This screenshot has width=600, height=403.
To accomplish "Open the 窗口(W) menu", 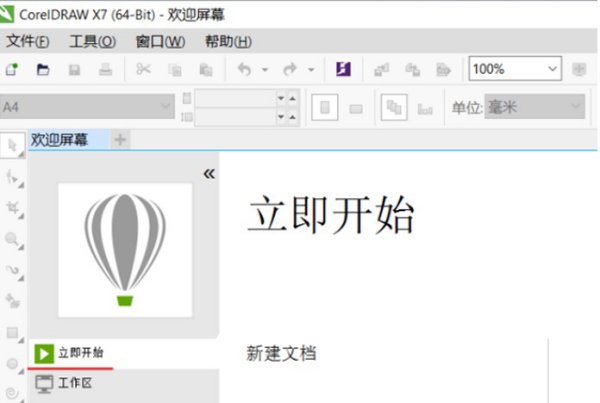I will pos(161,41).
